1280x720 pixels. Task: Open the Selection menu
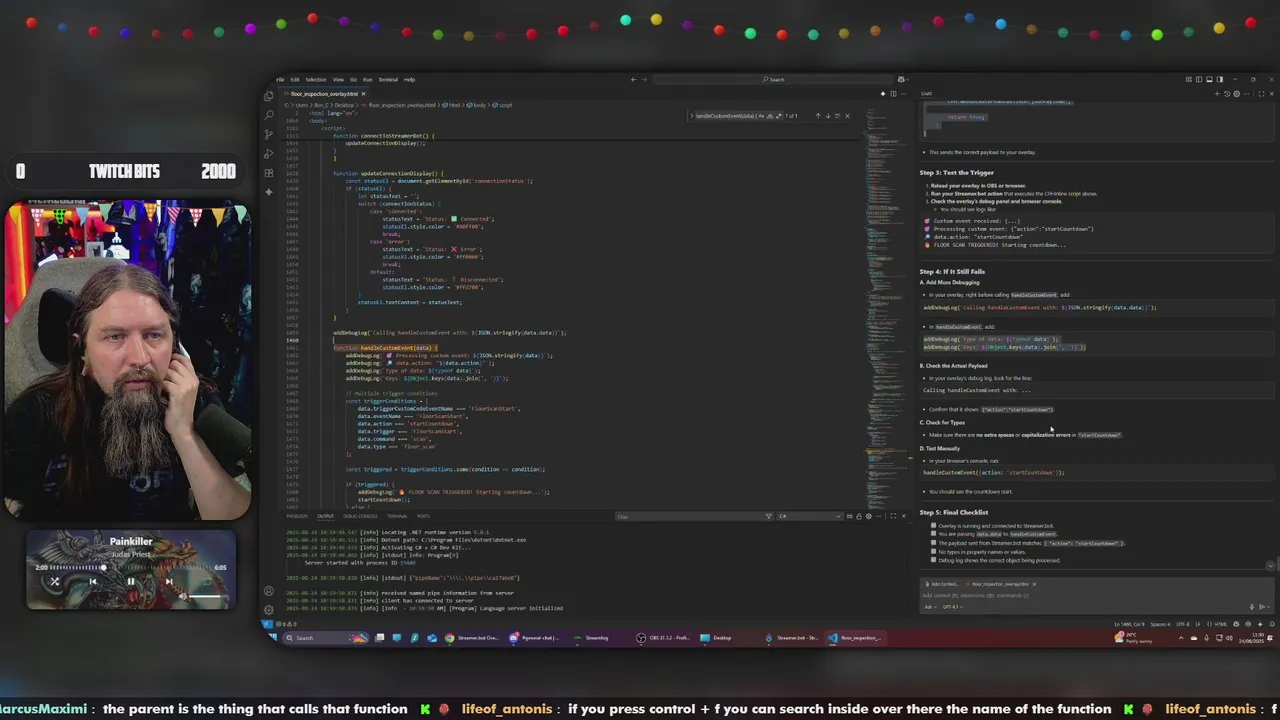click(x=316, y=79)
